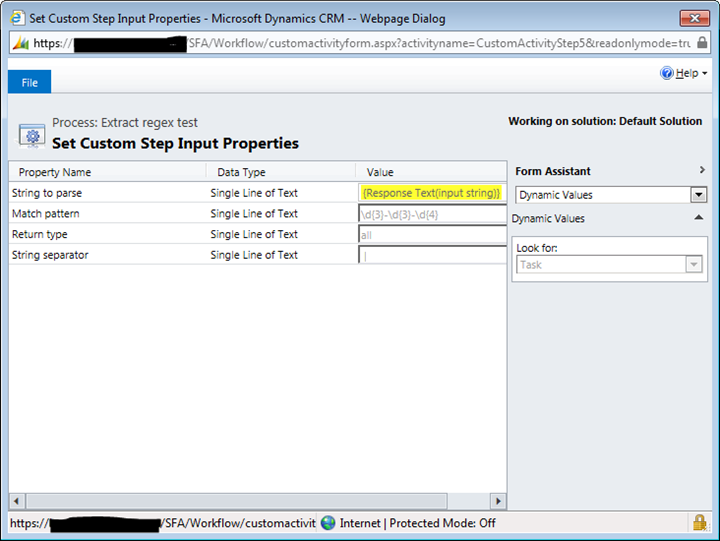Click the Internet zone globe icon
Viewport: 720px width, 541px height.
click(328, 523)
